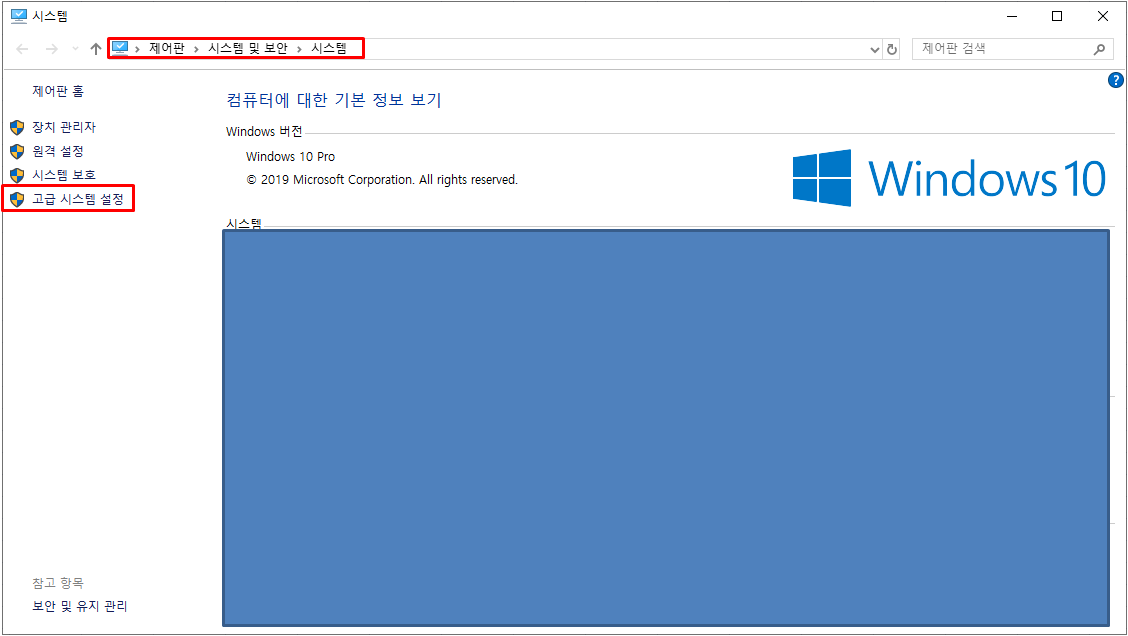
Task: Select 제어판 in the breadcrumb path
Action: (167, 48)
